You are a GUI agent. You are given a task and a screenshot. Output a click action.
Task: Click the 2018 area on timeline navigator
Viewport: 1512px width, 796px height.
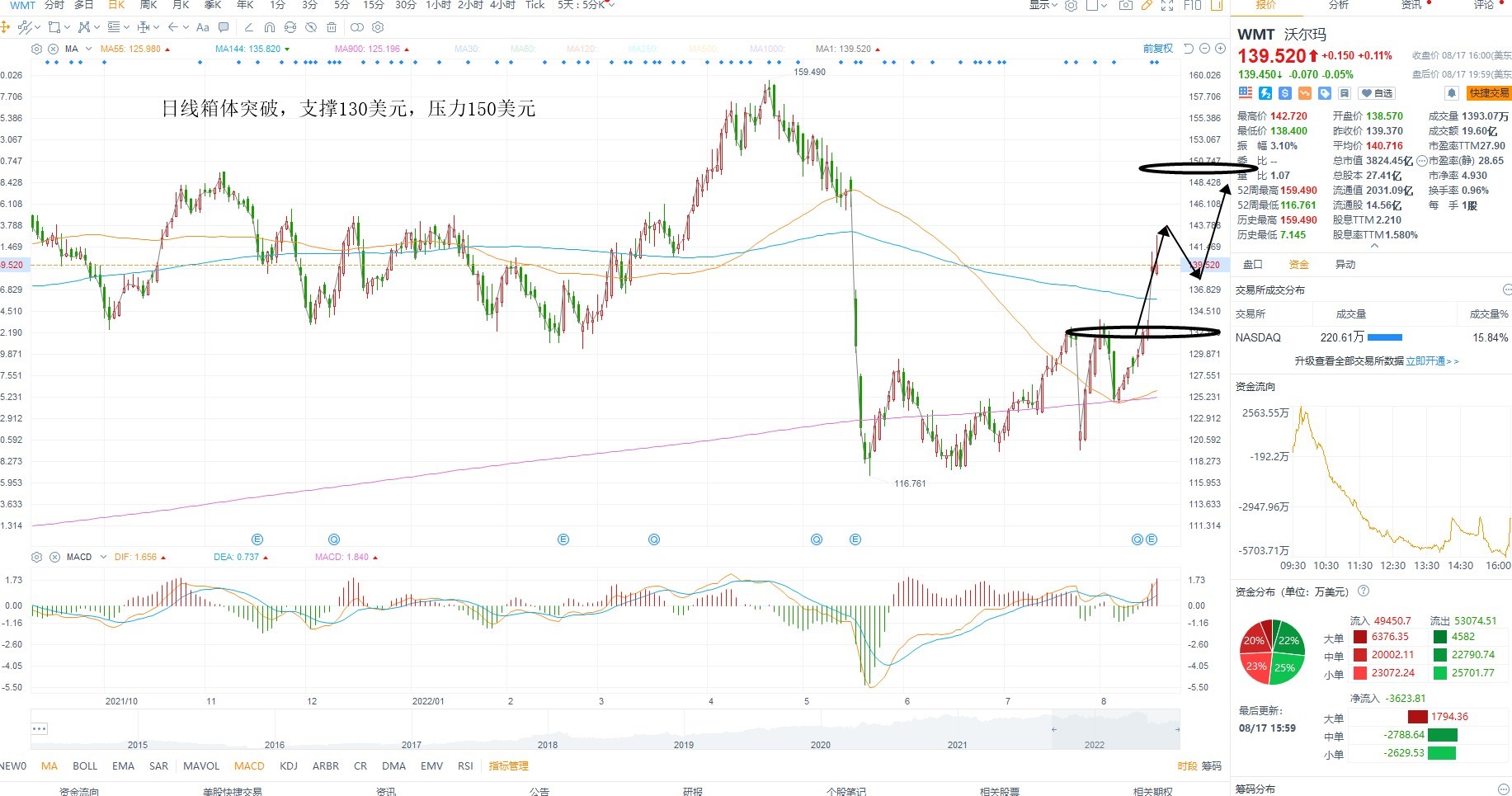click(548, 744)
